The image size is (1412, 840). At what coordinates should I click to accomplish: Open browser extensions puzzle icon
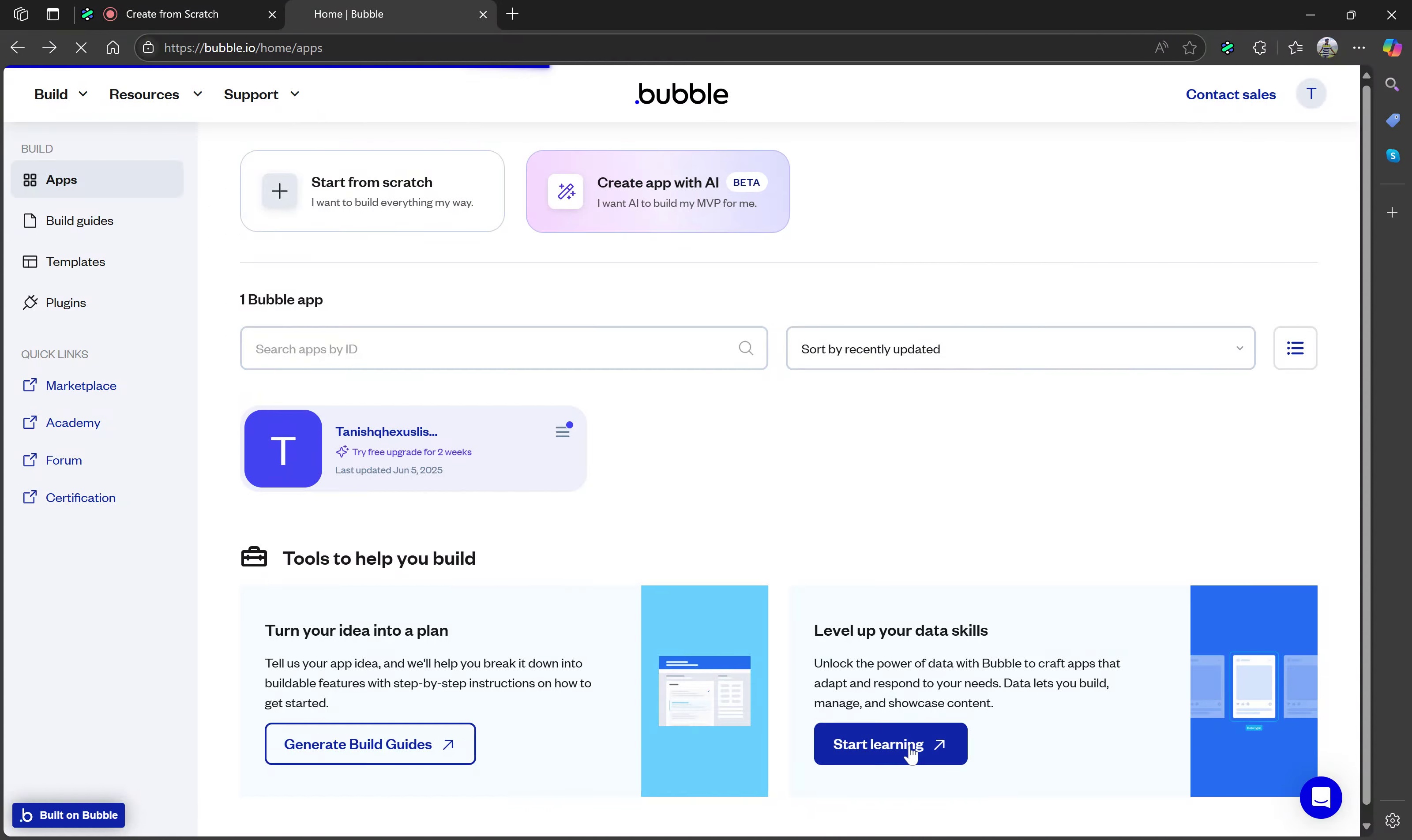coord(1259,48)
